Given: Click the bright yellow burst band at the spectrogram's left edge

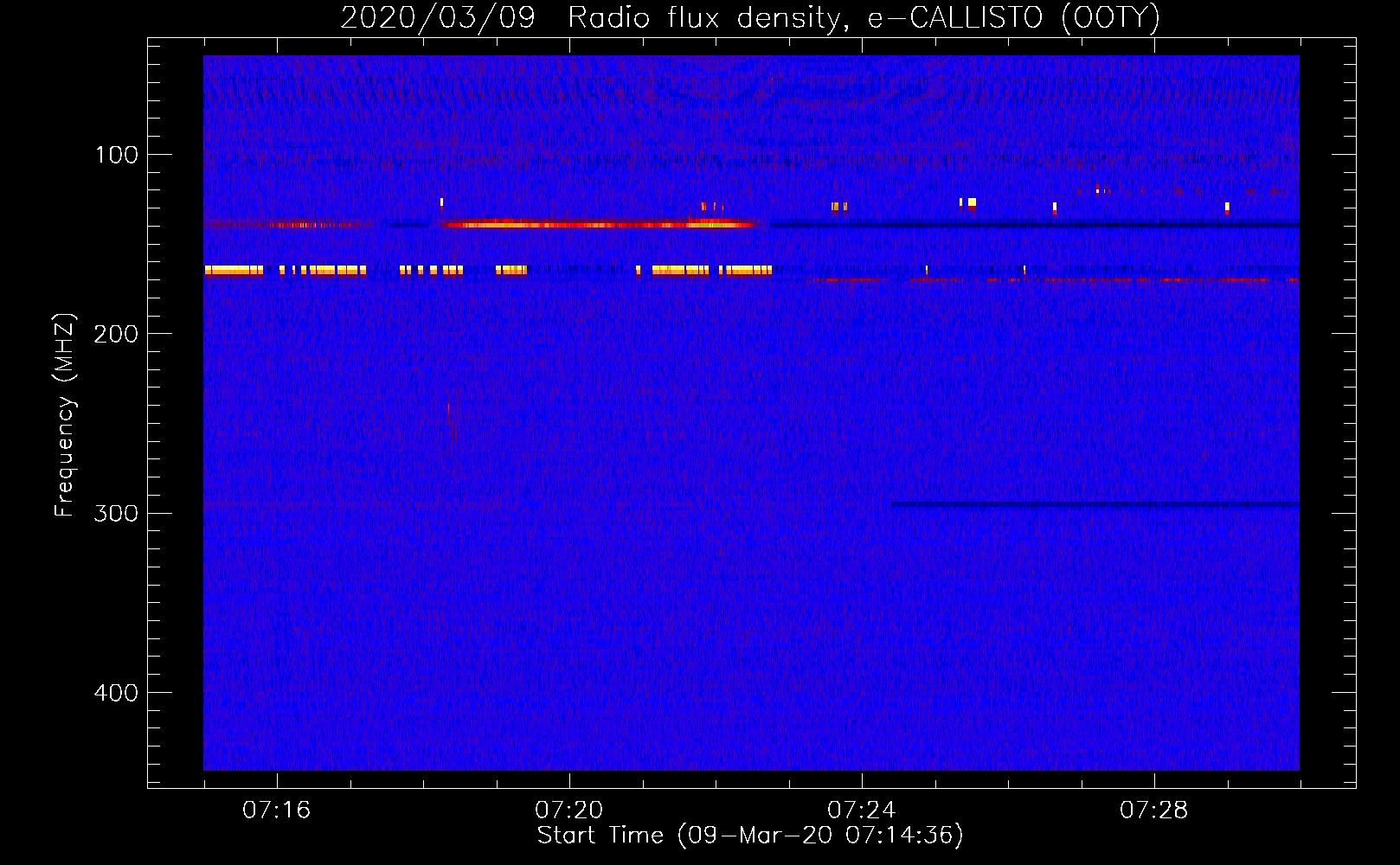Looking at the screenshot, I should pyautogui.click(x=234, y=271).
